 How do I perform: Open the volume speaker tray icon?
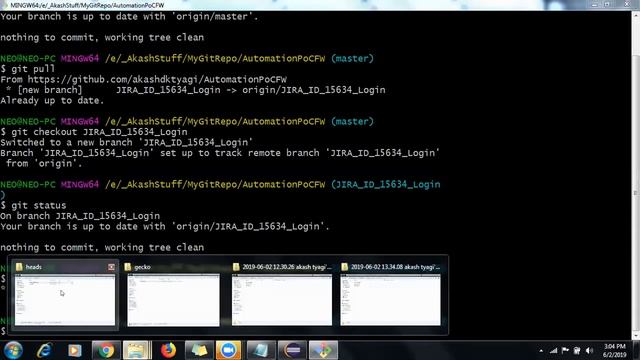click(x=589, y=350)
